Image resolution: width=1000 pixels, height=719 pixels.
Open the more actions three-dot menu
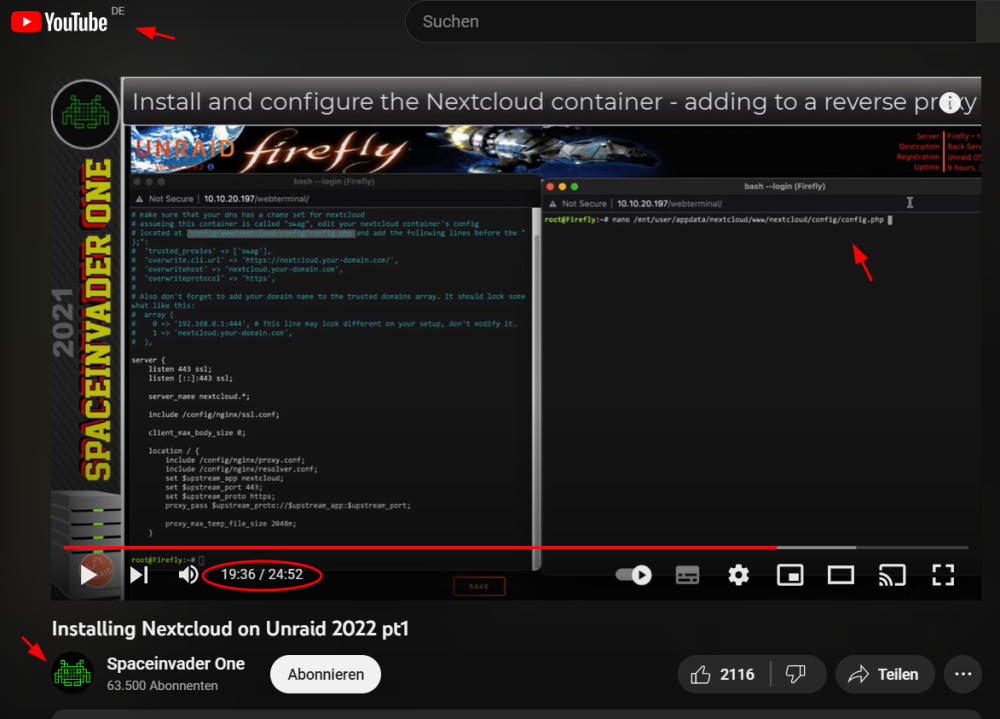963,674
